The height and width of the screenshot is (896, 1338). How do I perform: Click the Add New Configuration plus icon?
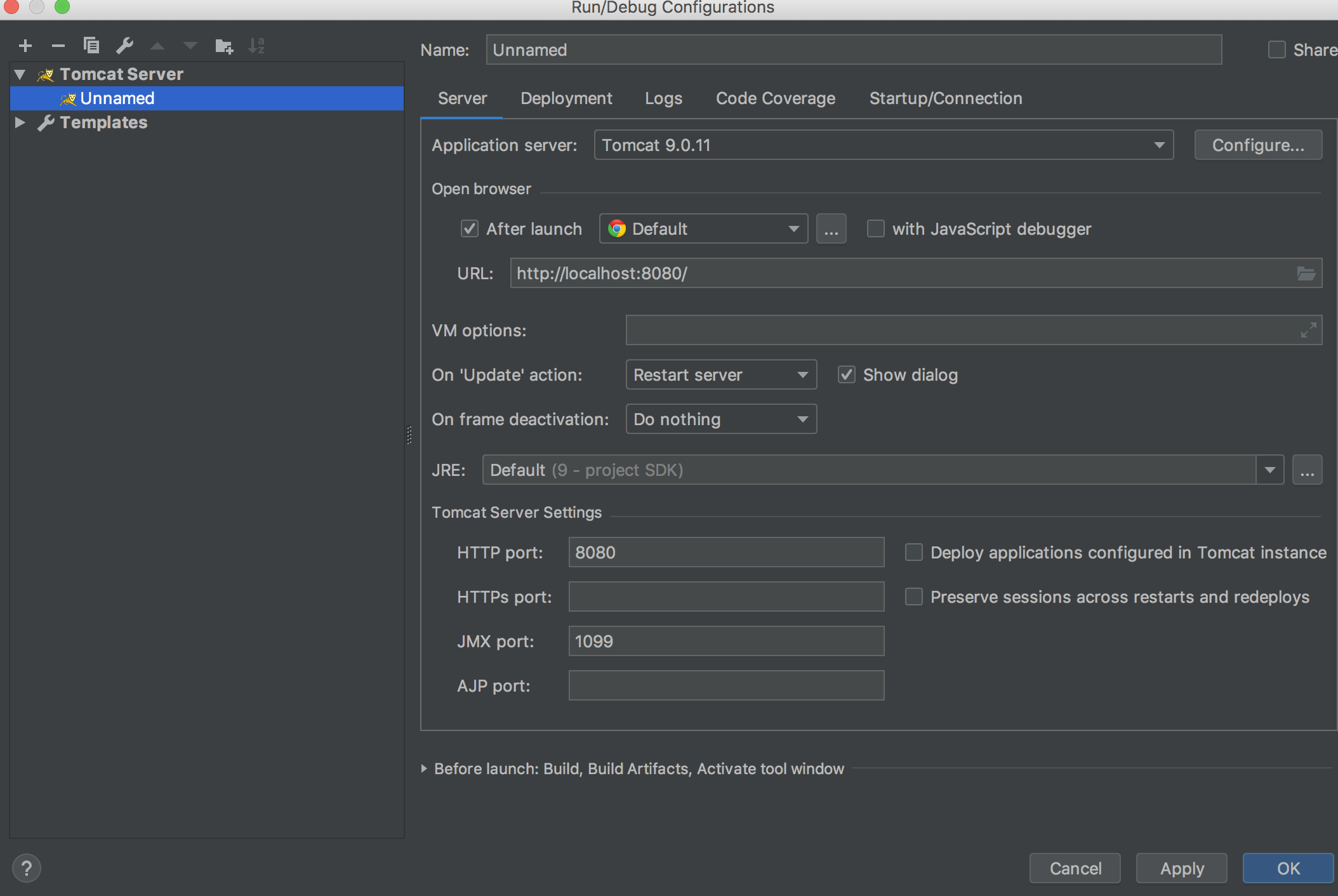(25, 46)
